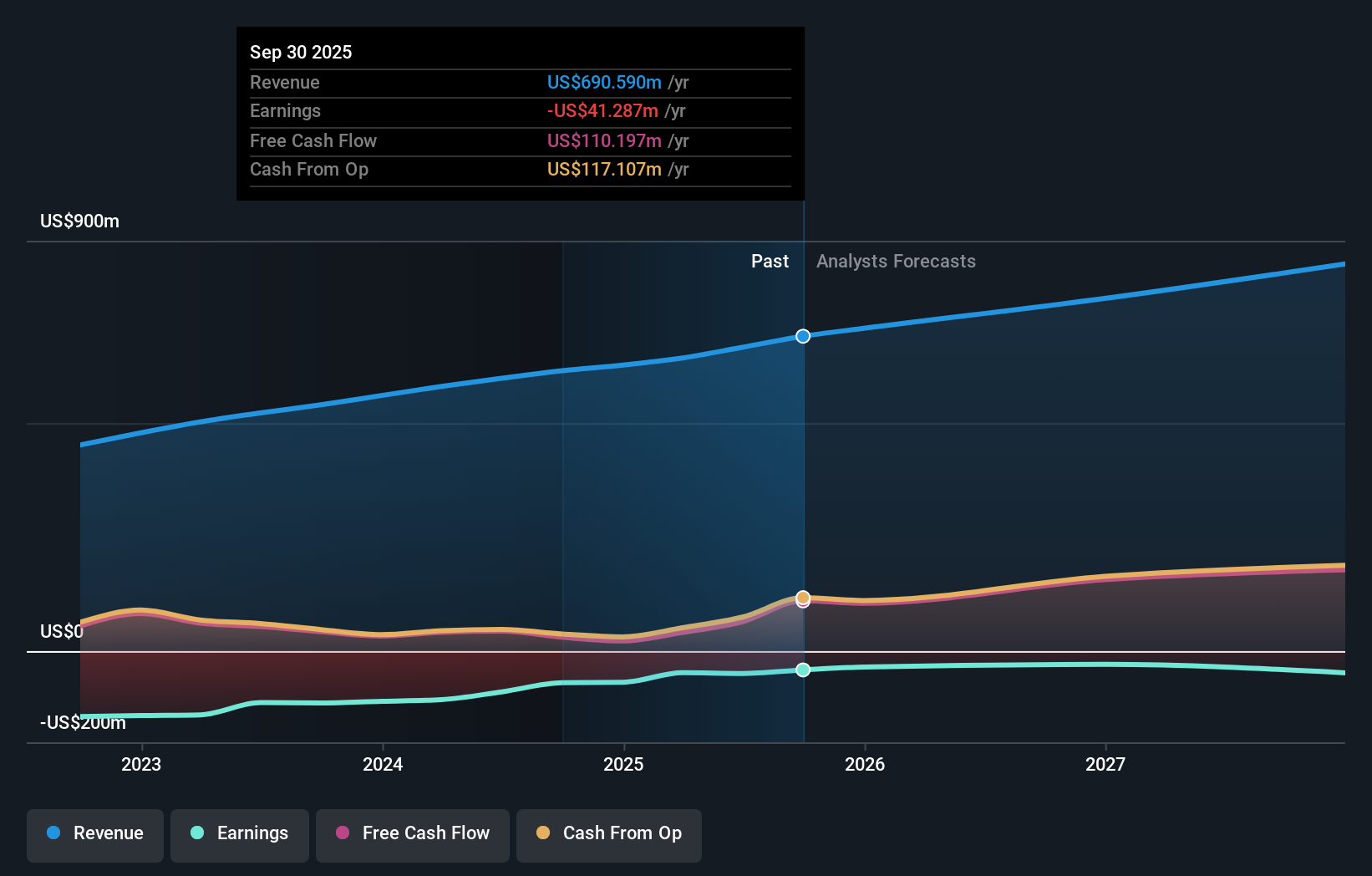
Task: Switch to the Analysts Forecasts section
Action: (x=896, y=261)
